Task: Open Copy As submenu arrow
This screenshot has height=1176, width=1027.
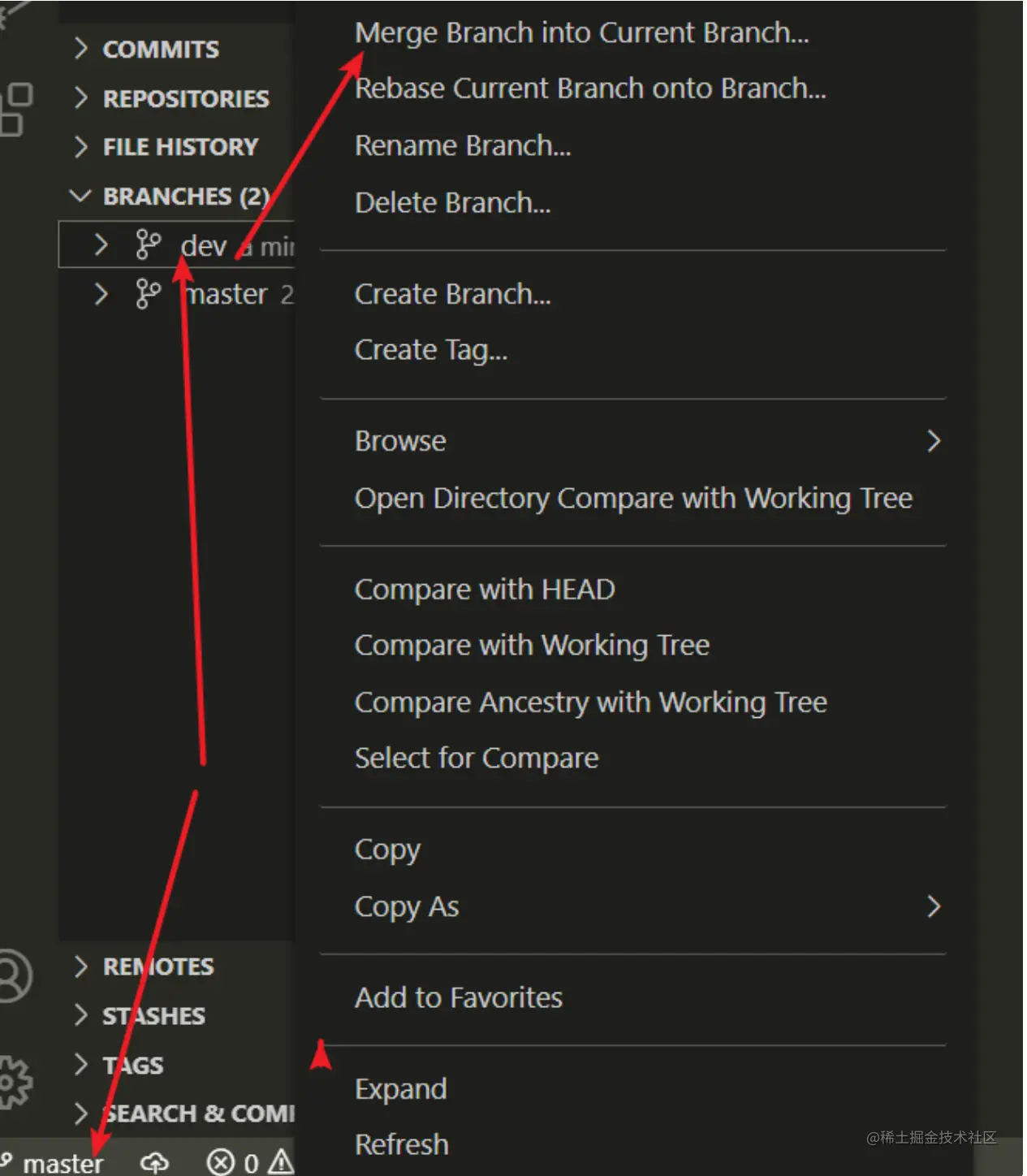Action: tap(934, 906)
